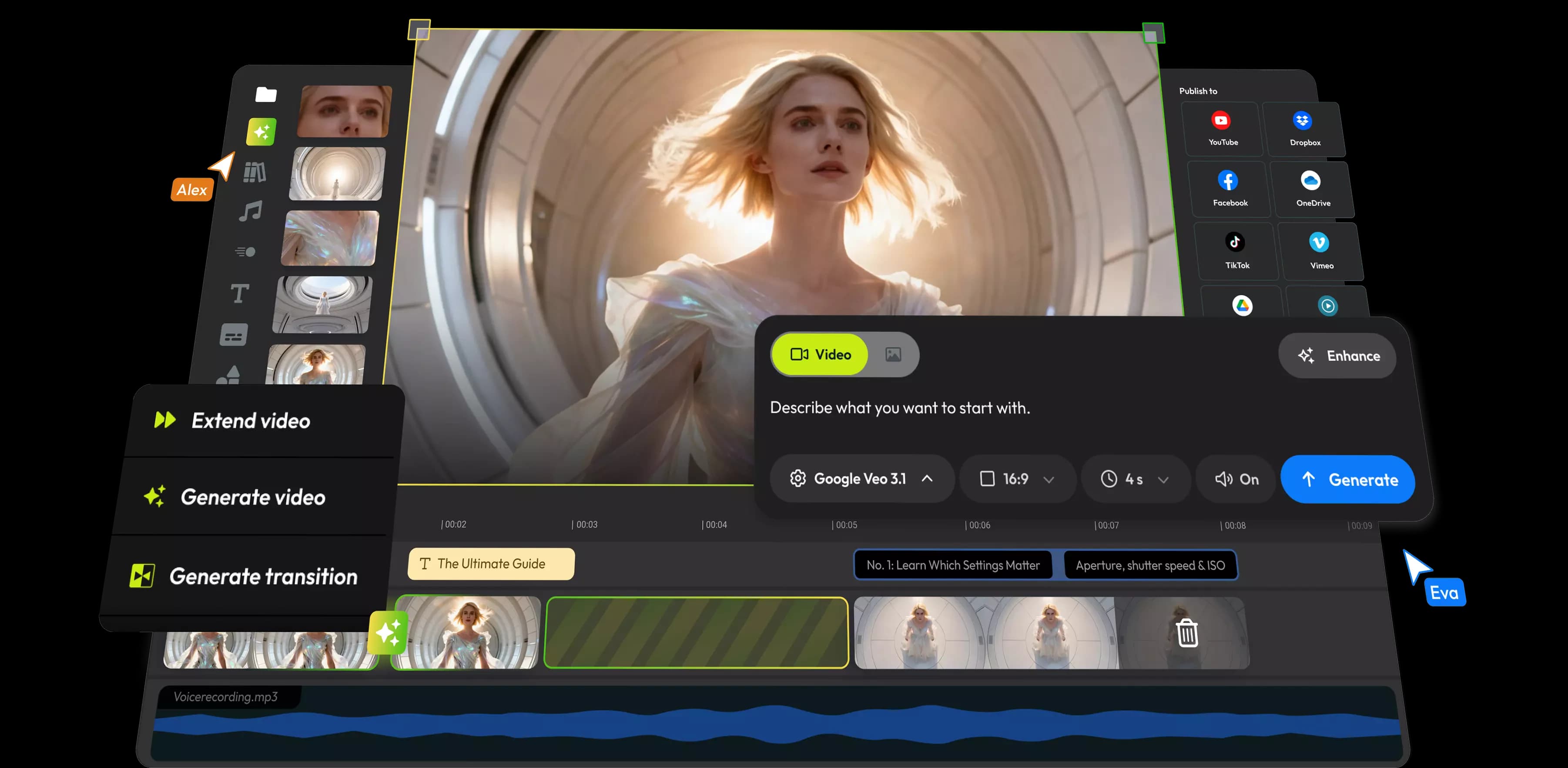Click the teal play-circle publish icon
1568x768 pixels.
click(1327, 305)
